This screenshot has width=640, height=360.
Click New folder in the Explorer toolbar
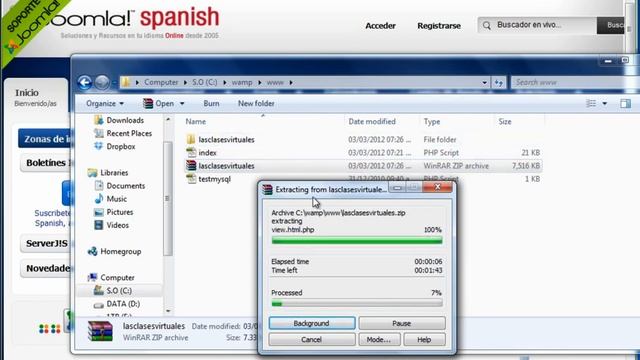tap(256, 104)
